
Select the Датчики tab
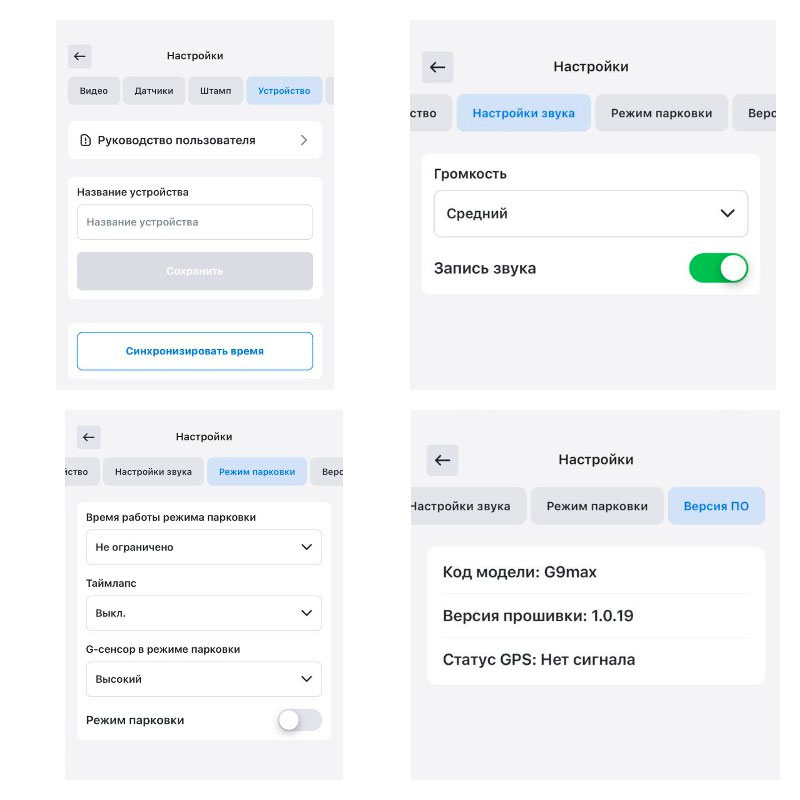click(x=154, y=91)
